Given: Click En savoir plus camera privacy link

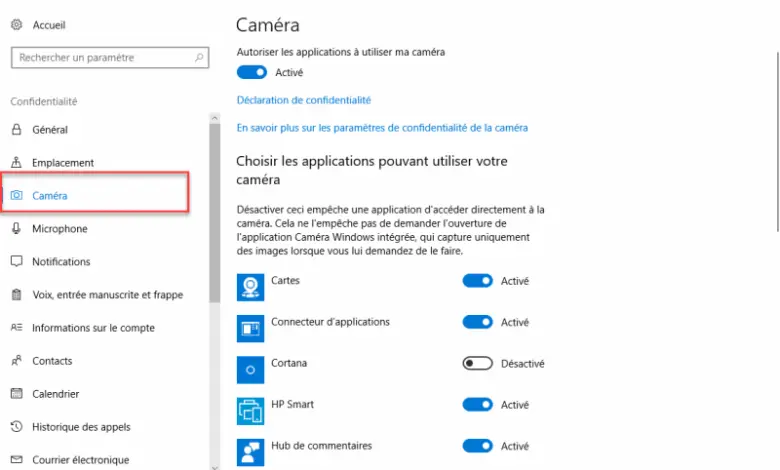Looking at the screenshot, I should 382,128.
